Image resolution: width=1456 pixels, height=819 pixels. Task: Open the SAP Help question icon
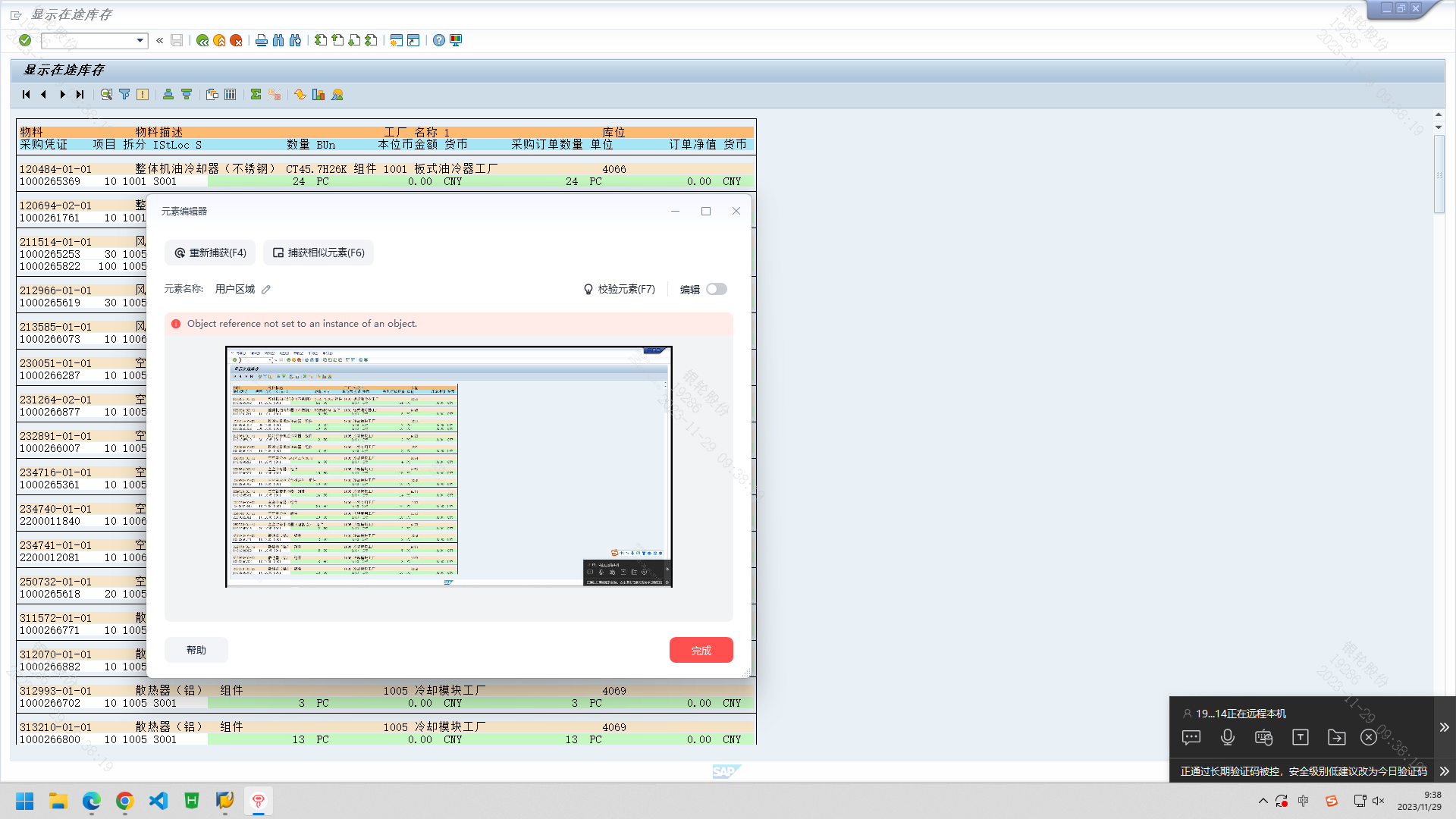pos(439,40)
